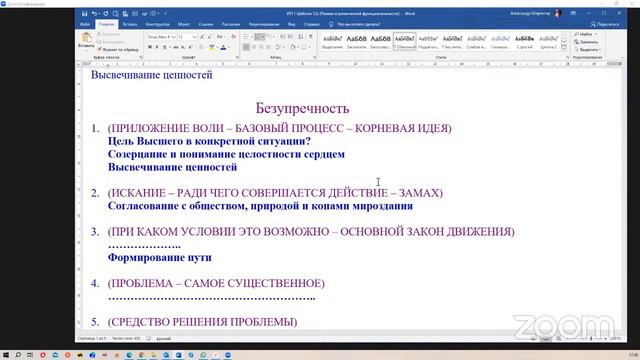Open the Change Case (Aa) dropdown
The width and height of the screenshot is (640, 360).
(x=220, y=37)
